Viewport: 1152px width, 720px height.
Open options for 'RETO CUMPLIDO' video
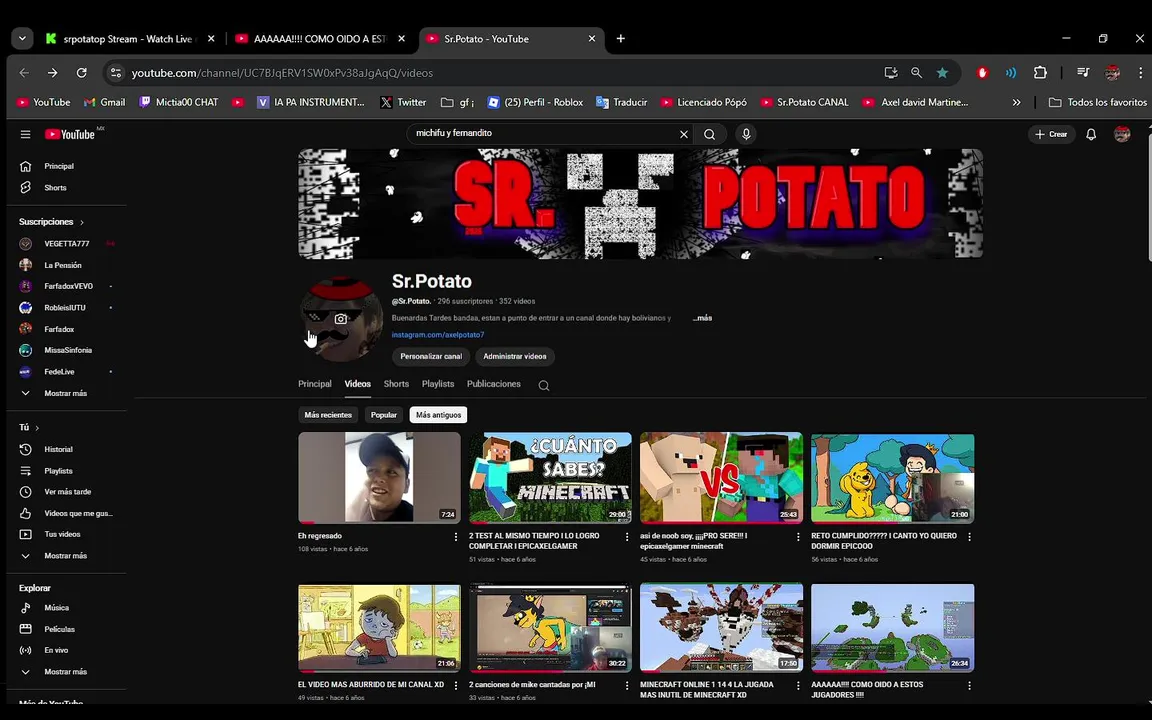pyautogui.click(x=969, y=537)
